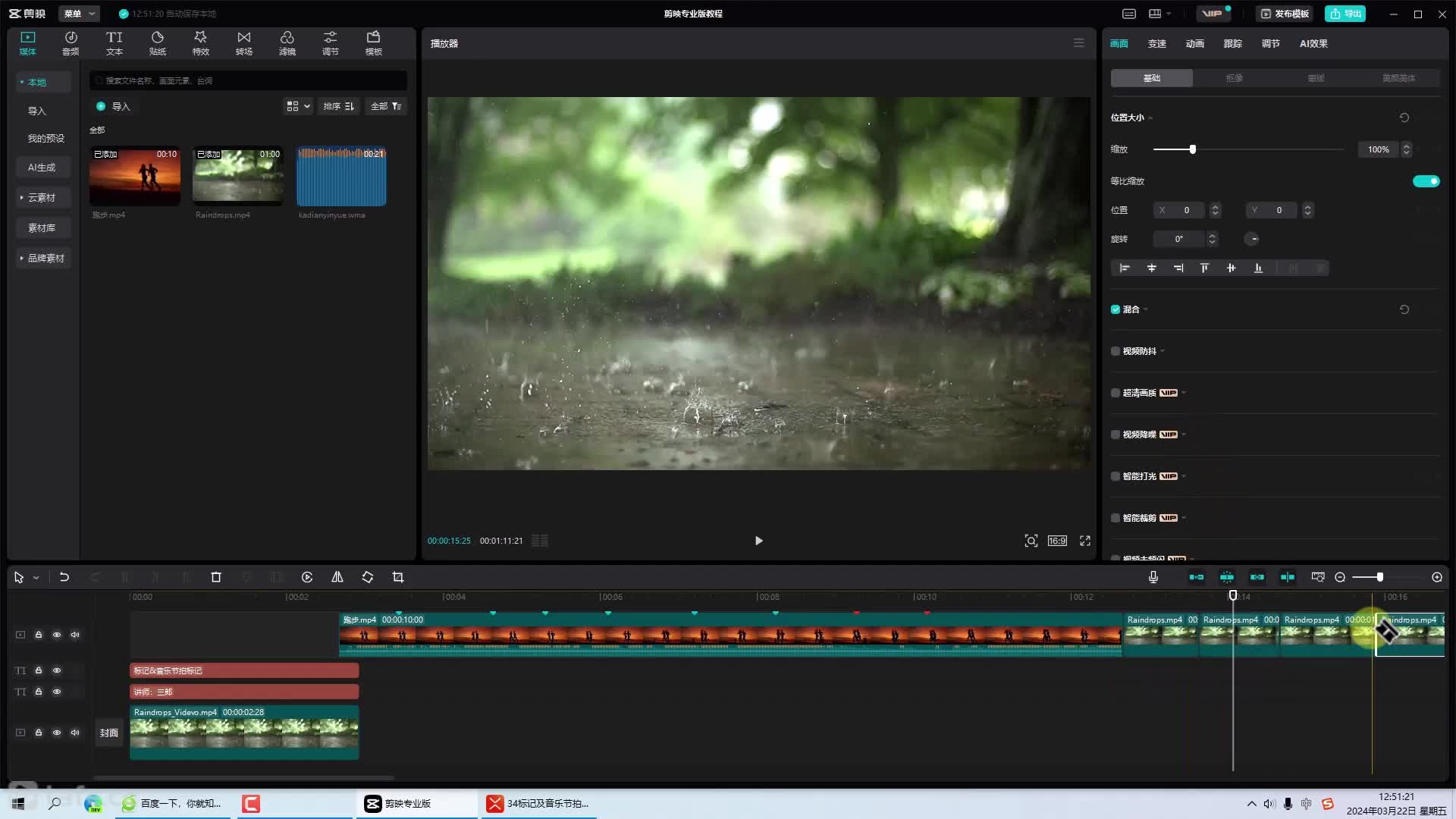Click the align top icon in position panel
The image size is (1456, 819).
click(1204, 268)
